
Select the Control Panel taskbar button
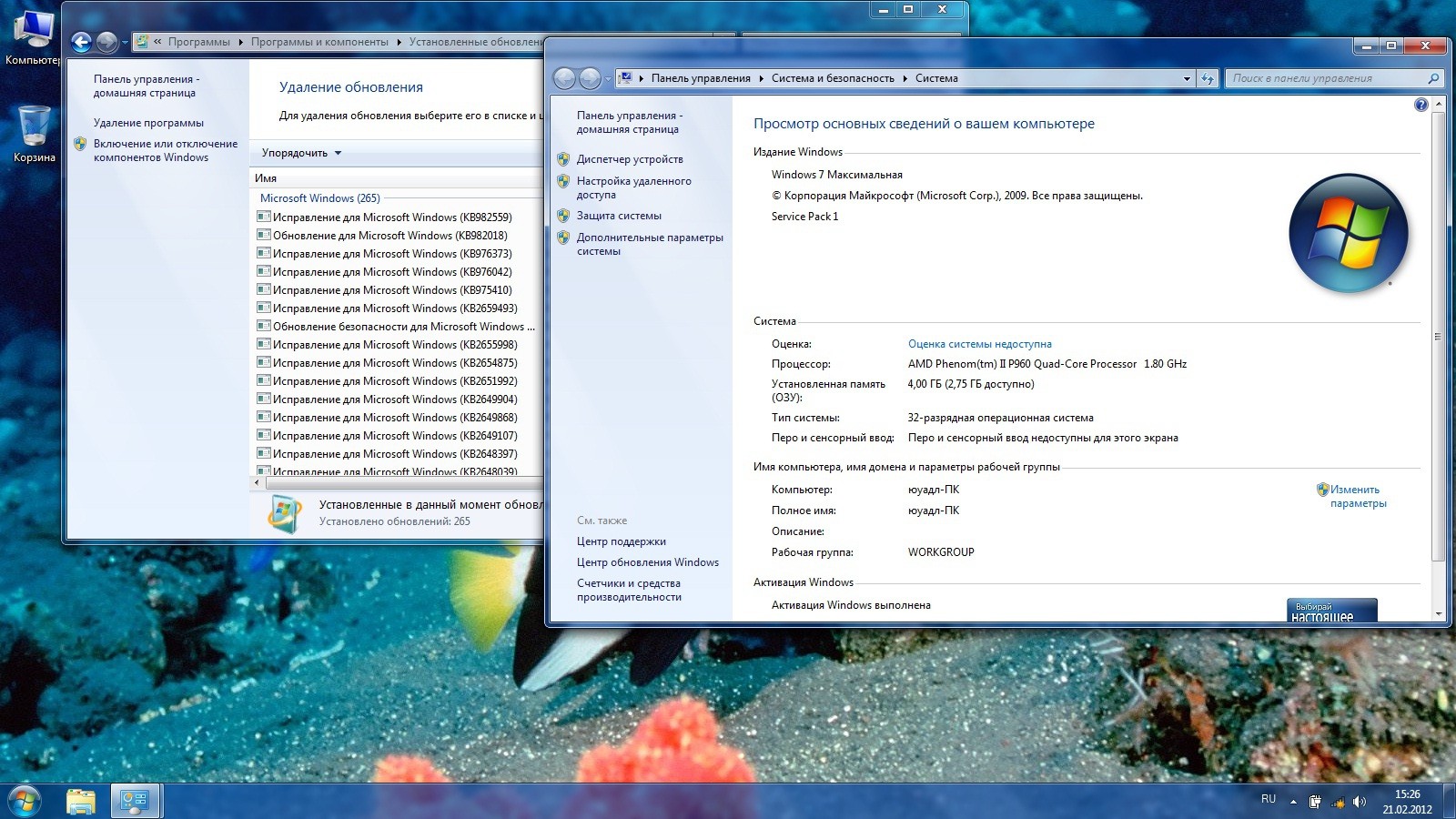(x=136, y=802)
